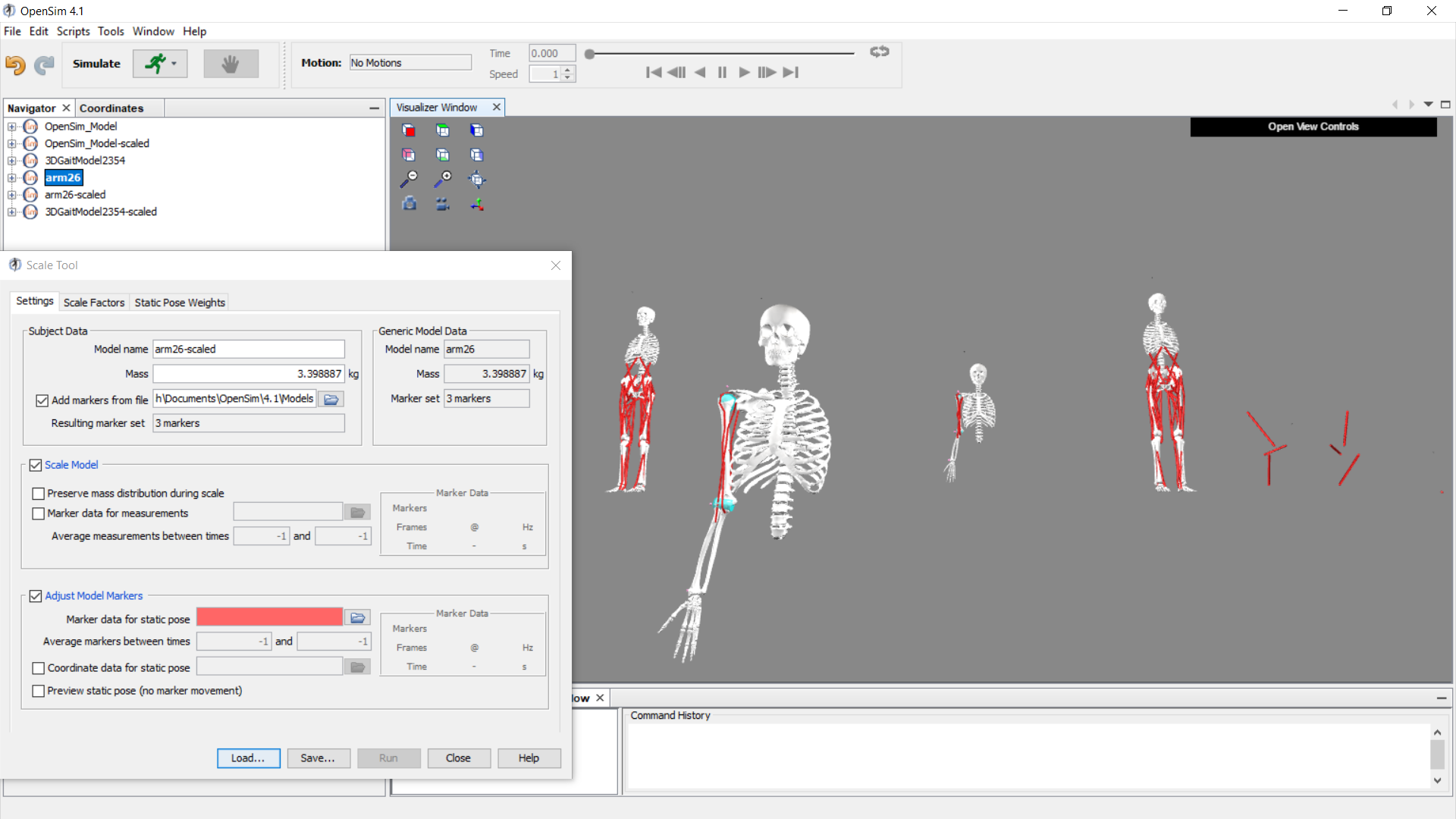Uncheck Add markers from file
This screenshot has width=1456, height=819.
point(42,400)
